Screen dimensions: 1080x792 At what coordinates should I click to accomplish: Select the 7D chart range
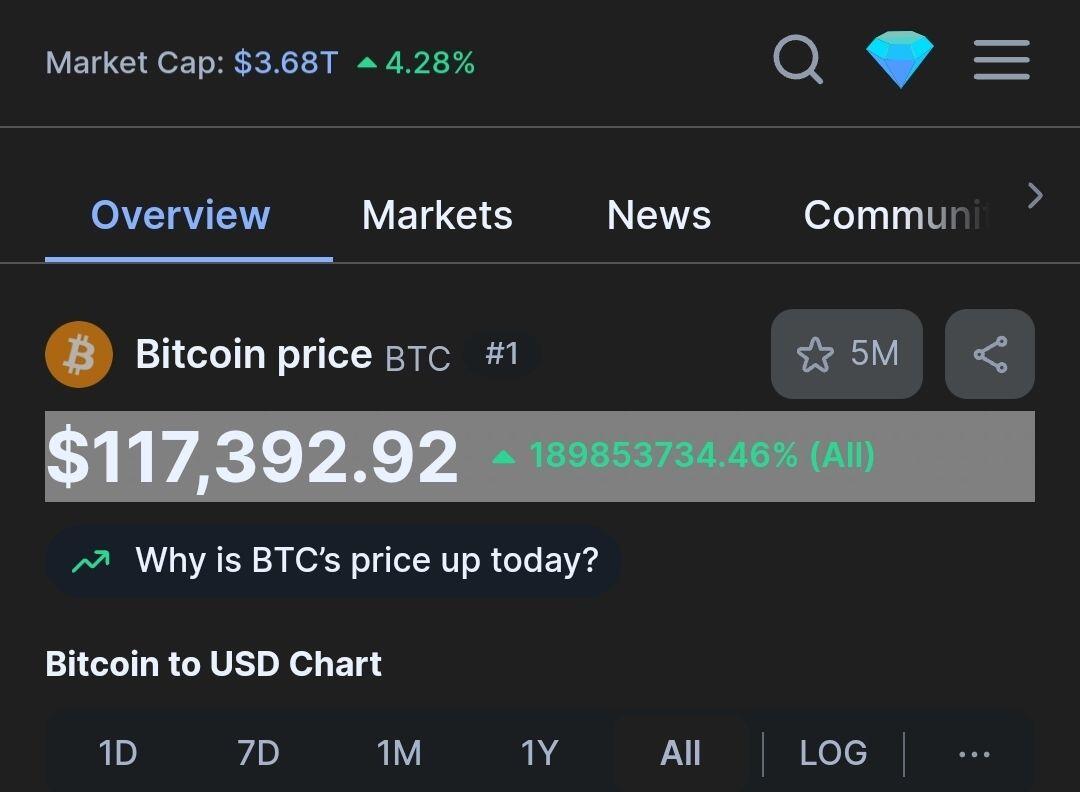click(x=258, y=753)
